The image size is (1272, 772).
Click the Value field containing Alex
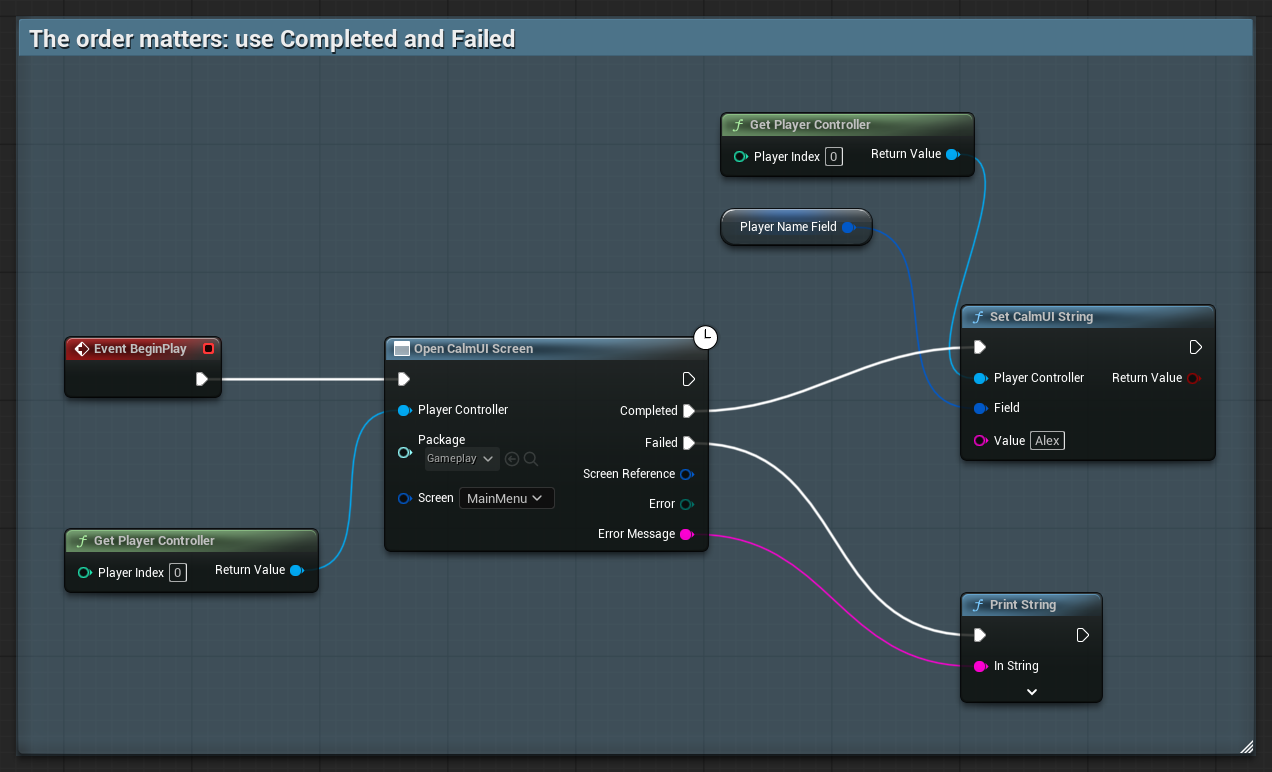(x=1047, y=441)
